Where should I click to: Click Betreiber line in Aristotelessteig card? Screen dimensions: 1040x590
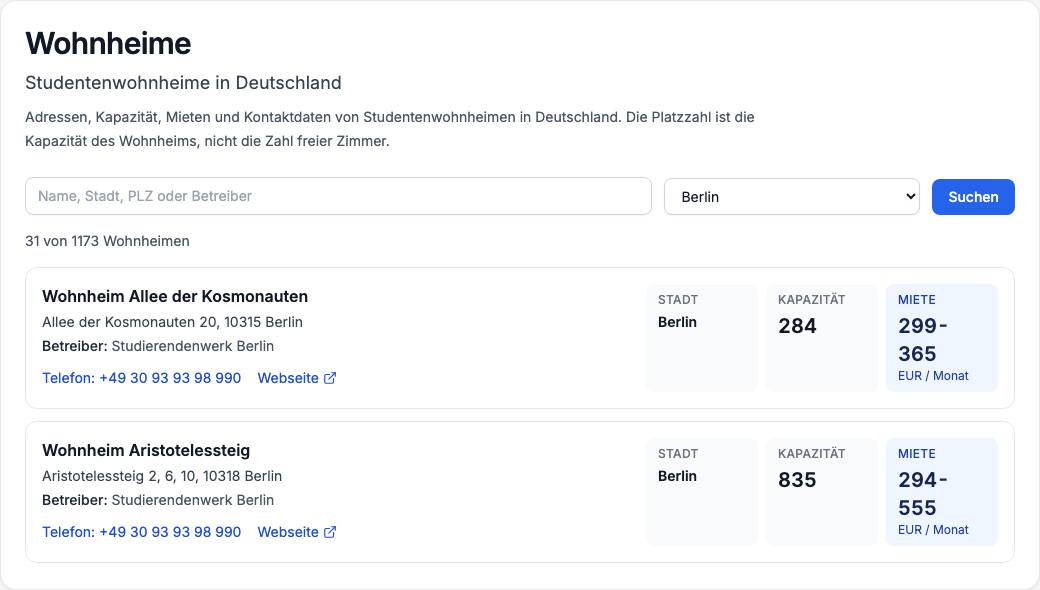click(158, 500)
